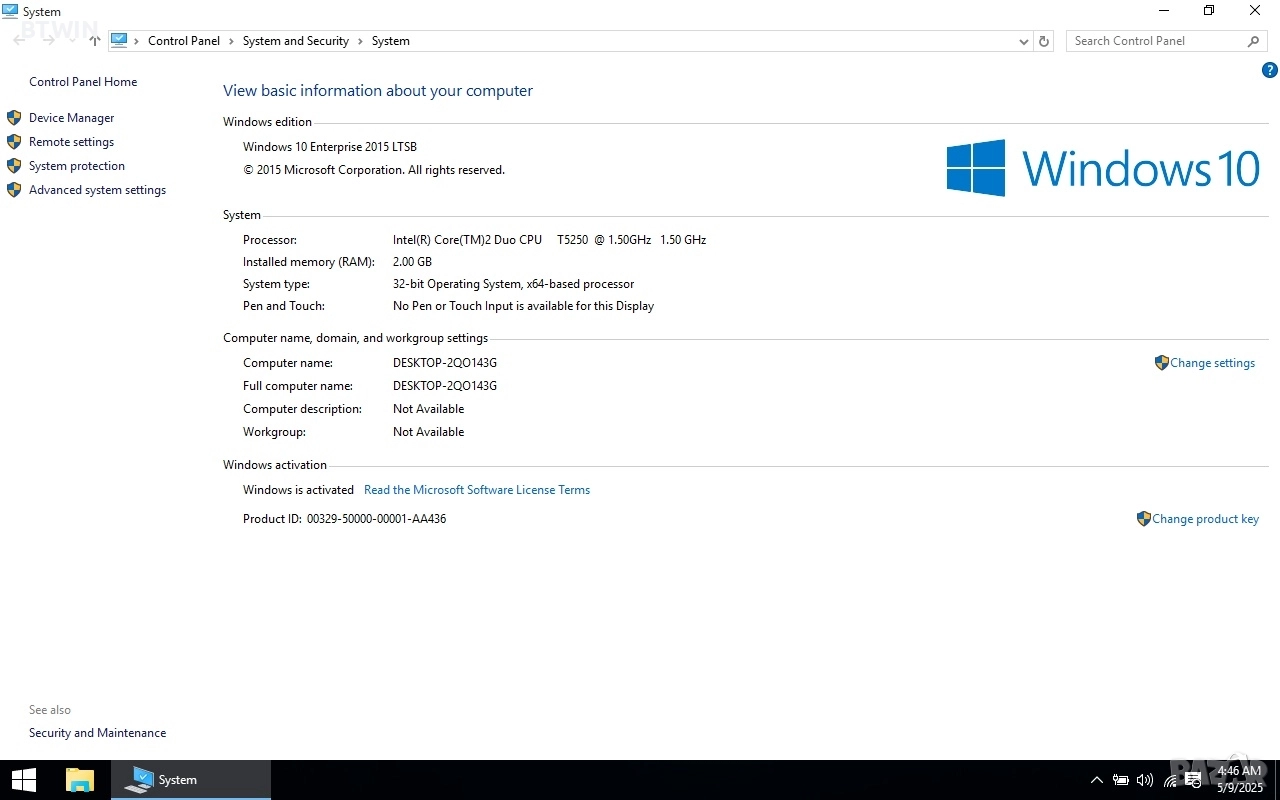Open the address bar history dropdown
Viewport: 1280px width, 800px height.
tap(1023, 41)
